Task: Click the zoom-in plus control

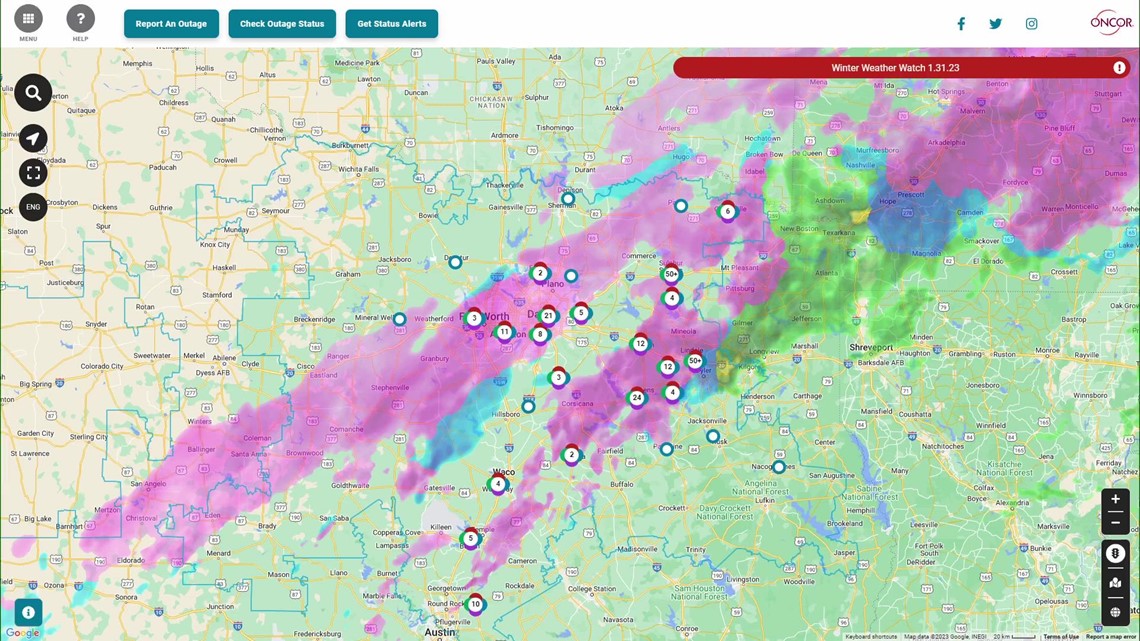Action: coord(1115,498)
